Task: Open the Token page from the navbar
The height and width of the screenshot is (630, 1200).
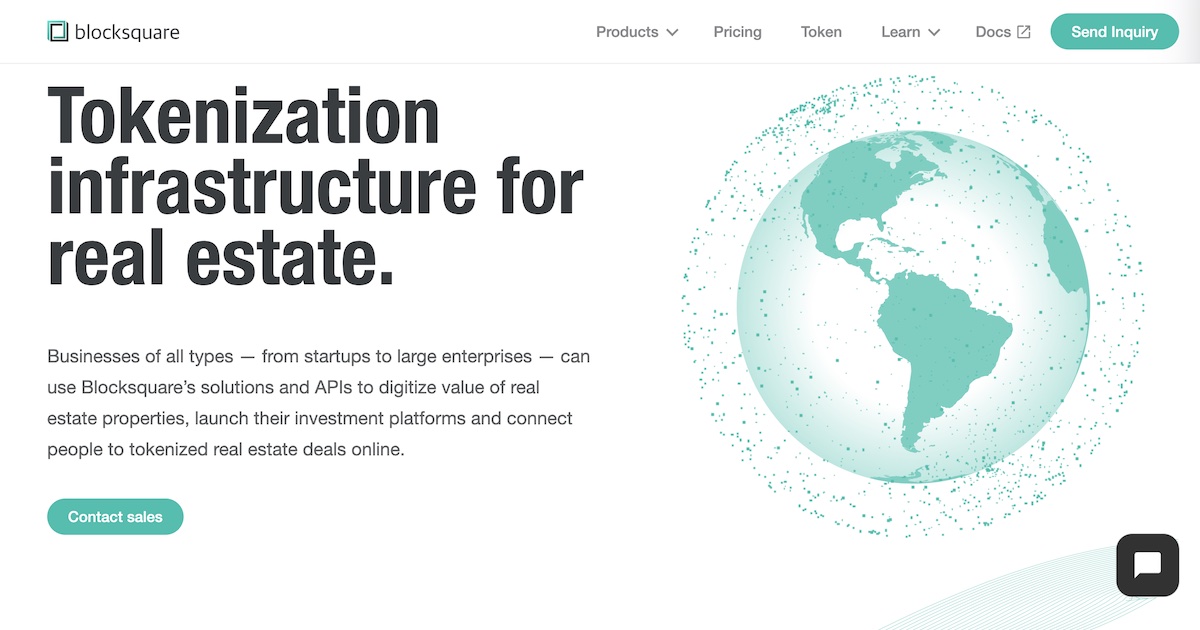Action: click(821, 31)
